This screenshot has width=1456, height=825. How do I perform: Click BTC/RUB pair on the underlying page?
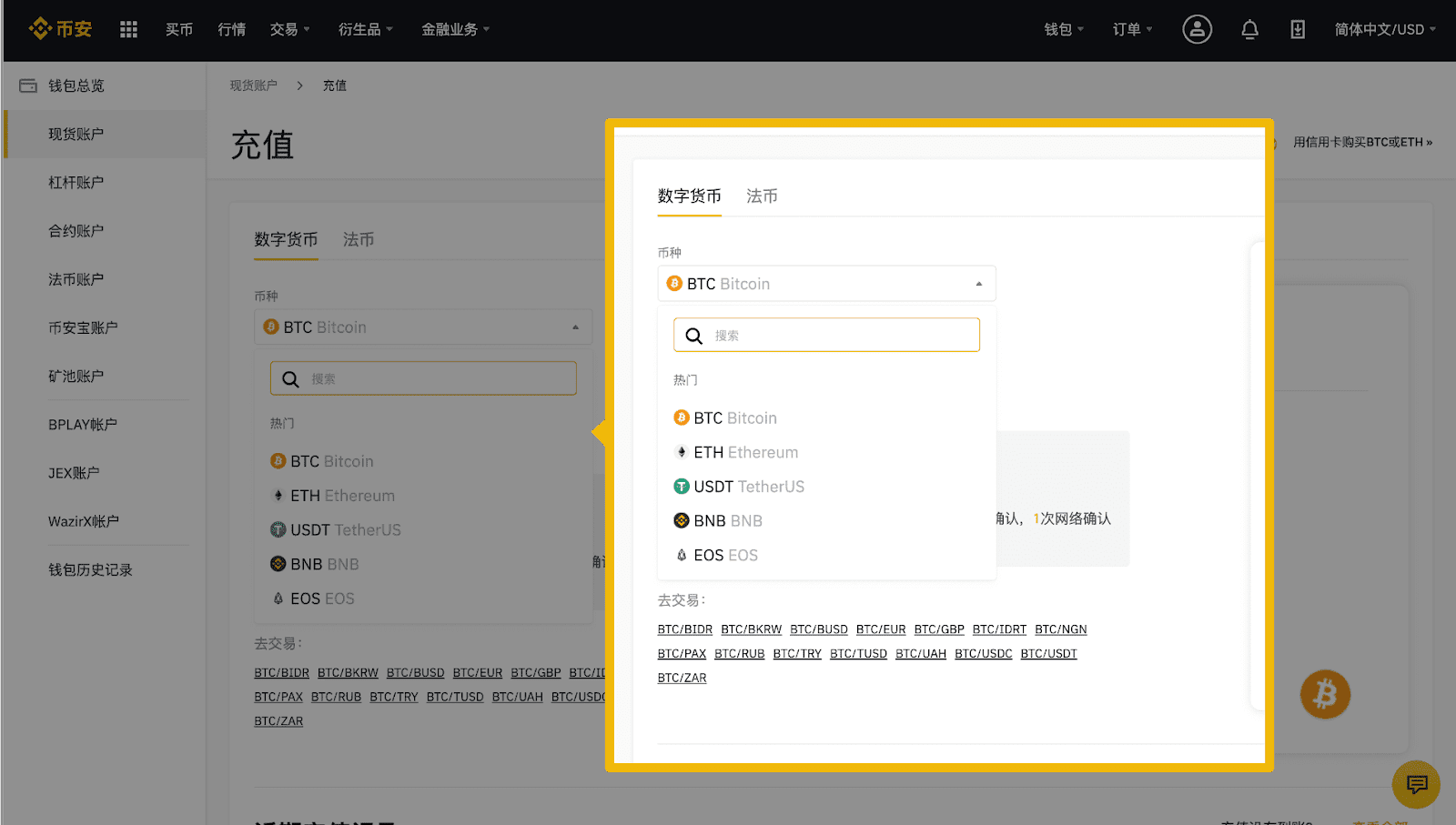(336, 697)
